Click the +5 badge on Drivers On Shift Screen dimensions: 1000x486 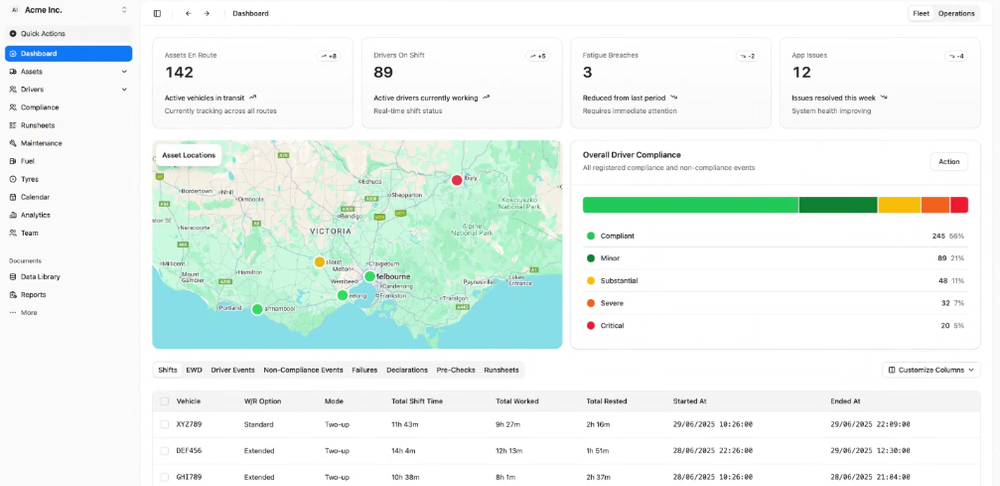[x=538, y=56]
